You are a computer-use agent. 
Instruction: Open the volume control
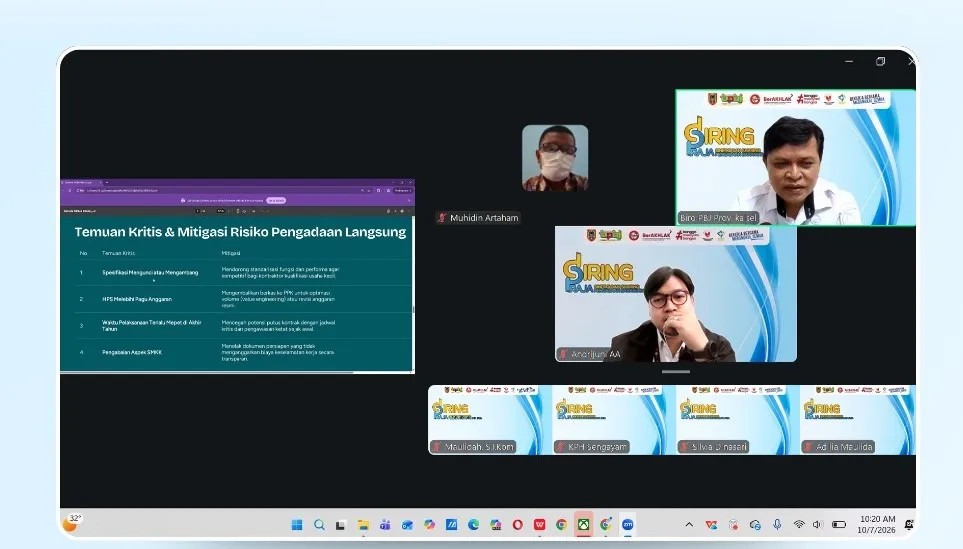[x=817, y=524]
